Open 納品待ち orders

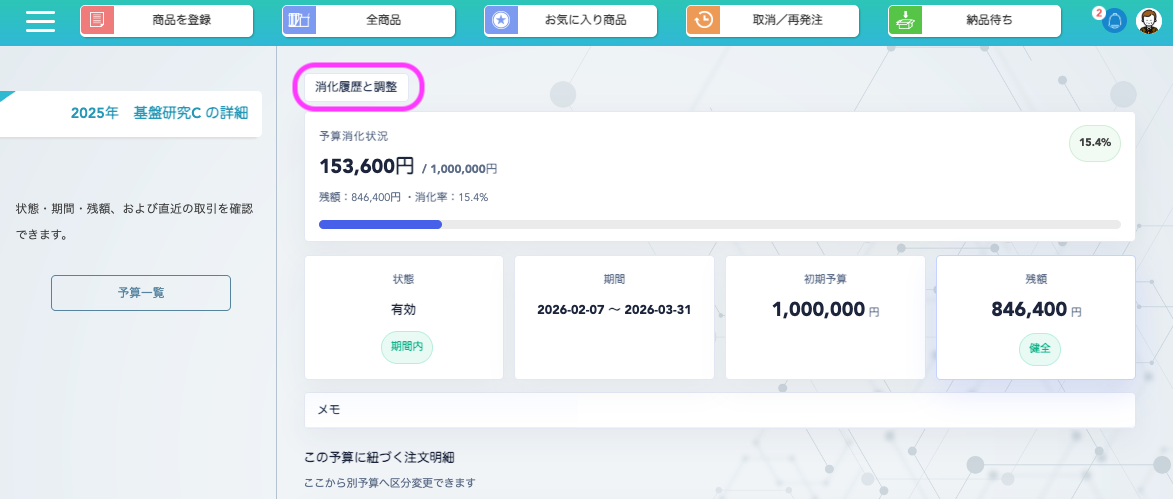pyautogui.click(x=989, y=21)
